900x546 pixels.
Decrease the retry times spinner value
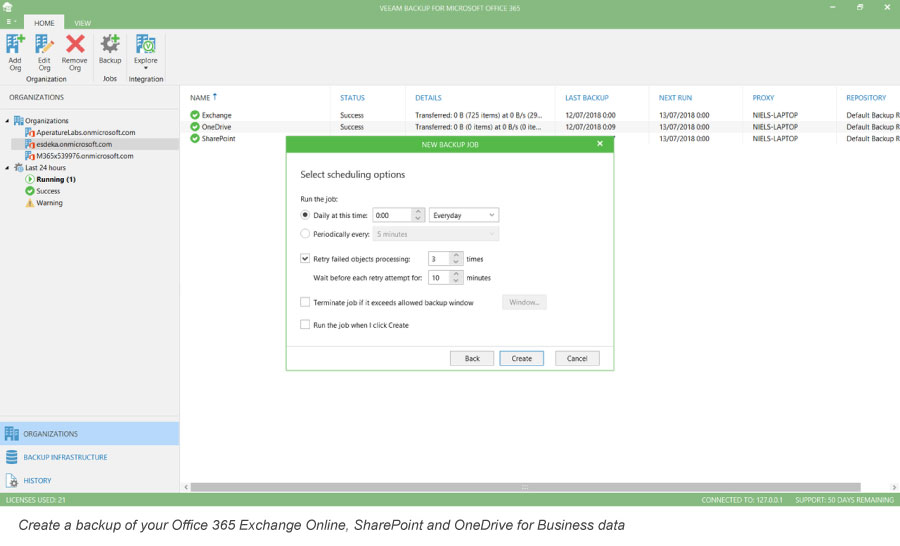pos(456,262)
